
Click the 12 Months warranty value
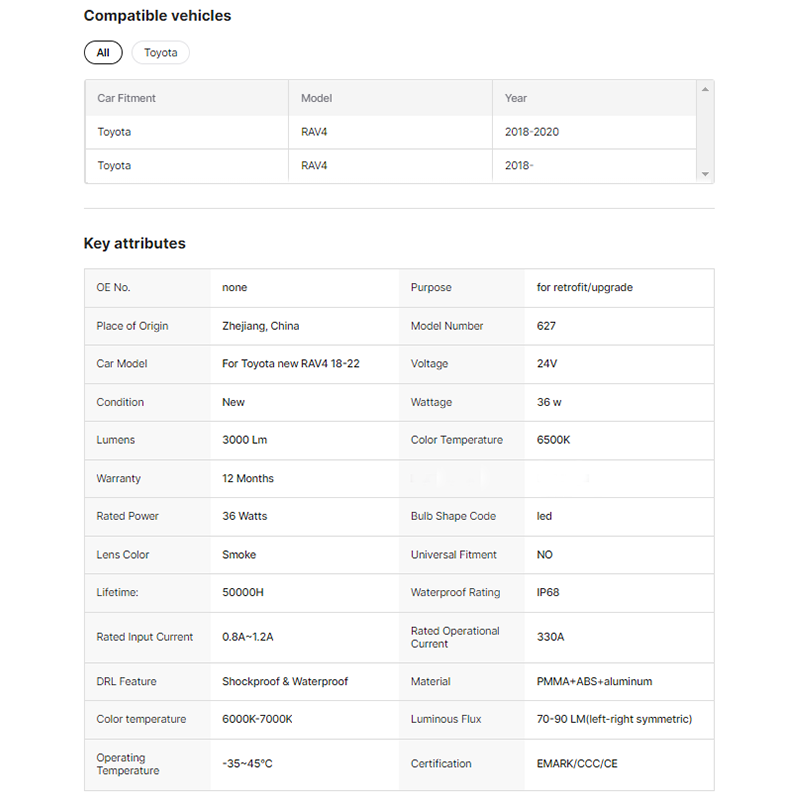pyautogui.click(x=247, y=478)
